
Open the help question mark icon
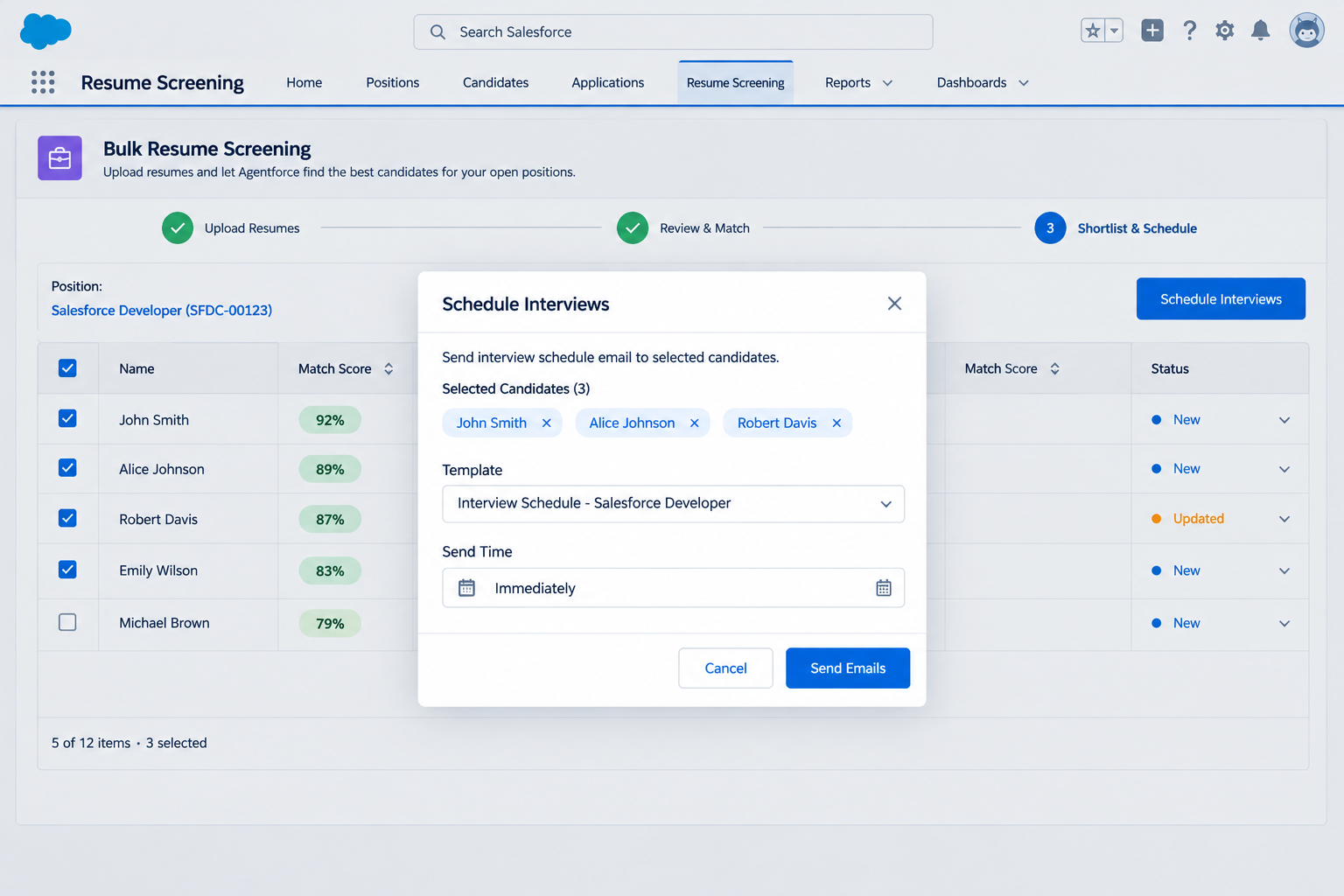[1189, 31]
